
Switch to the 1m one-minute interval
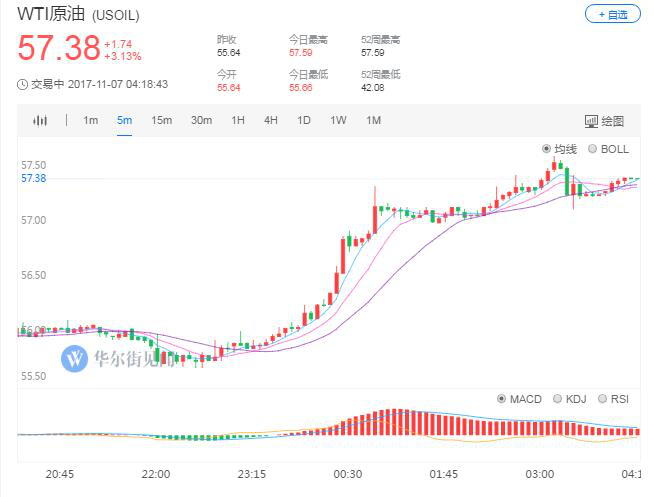tap(90, 121)
